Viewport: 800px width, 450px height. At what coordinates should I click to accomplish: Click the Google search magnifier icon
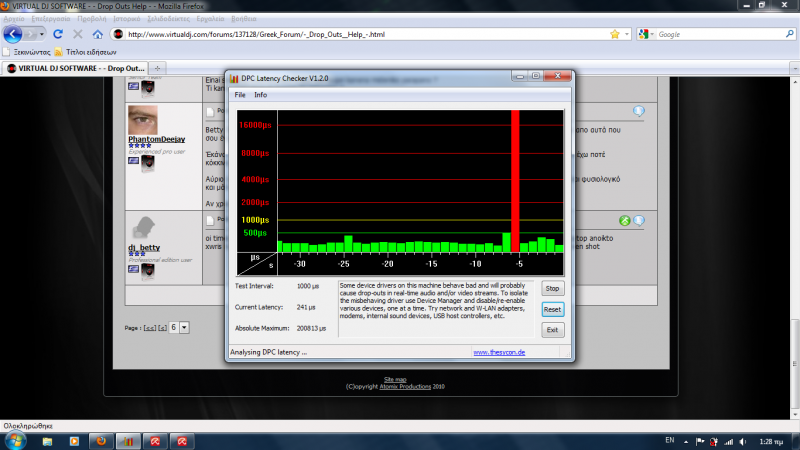790,34
